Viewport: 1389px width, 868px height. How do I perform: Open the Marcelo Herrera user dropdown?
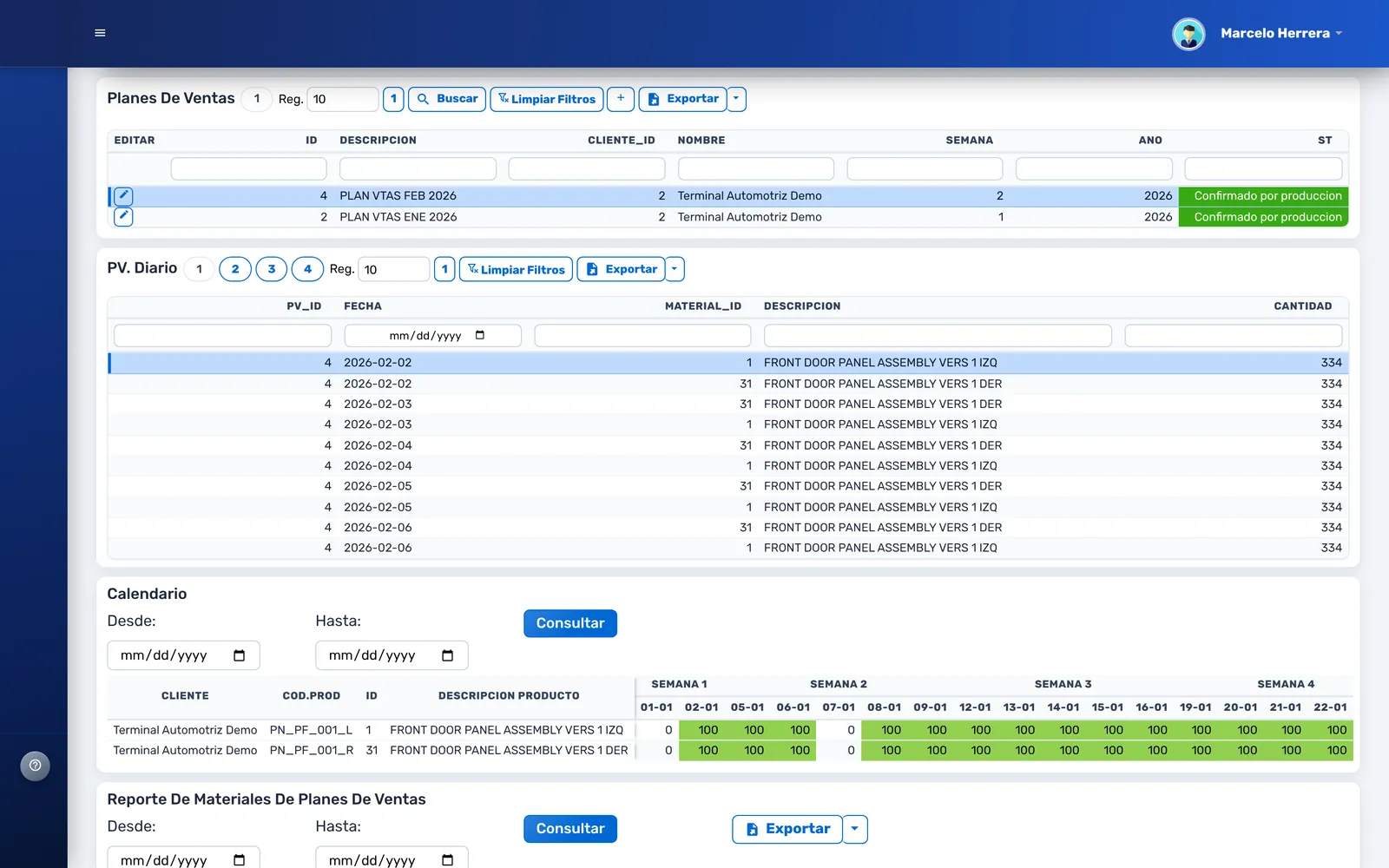(1281, 33)
